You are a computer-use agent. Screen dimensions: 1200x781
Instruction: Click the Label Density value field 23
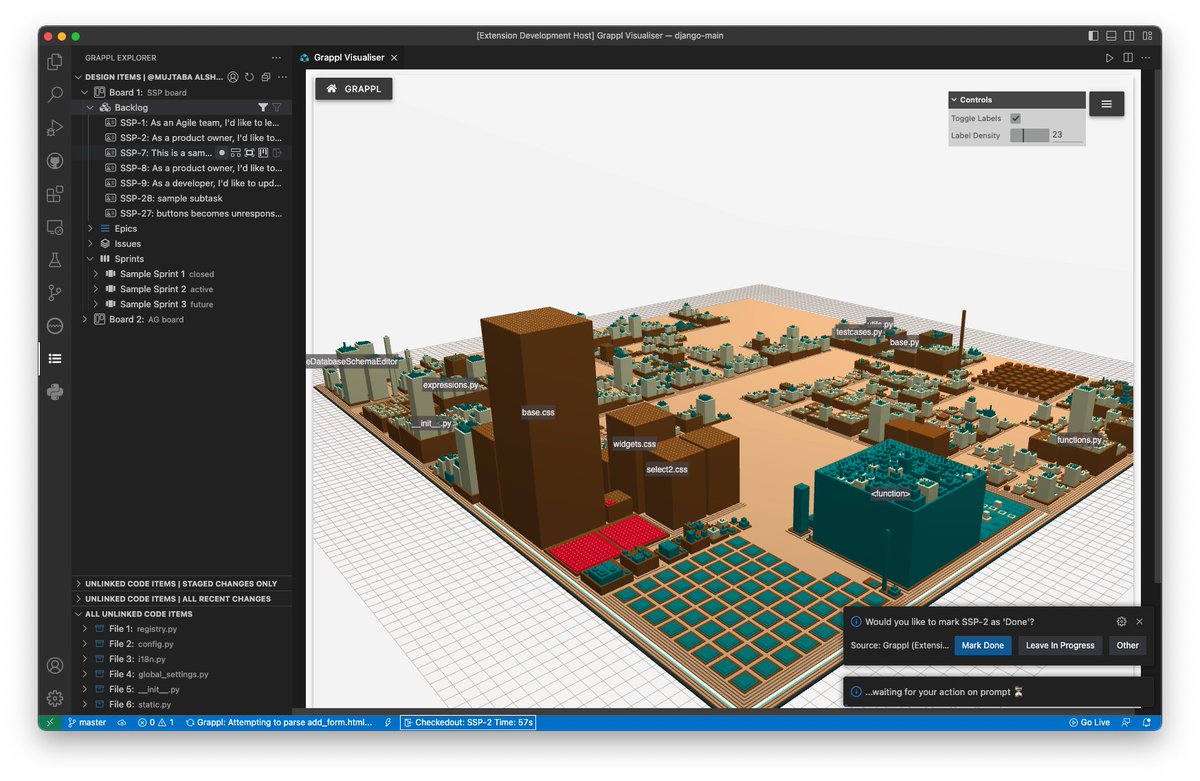pyautogui.click(x=1066, y=135)
